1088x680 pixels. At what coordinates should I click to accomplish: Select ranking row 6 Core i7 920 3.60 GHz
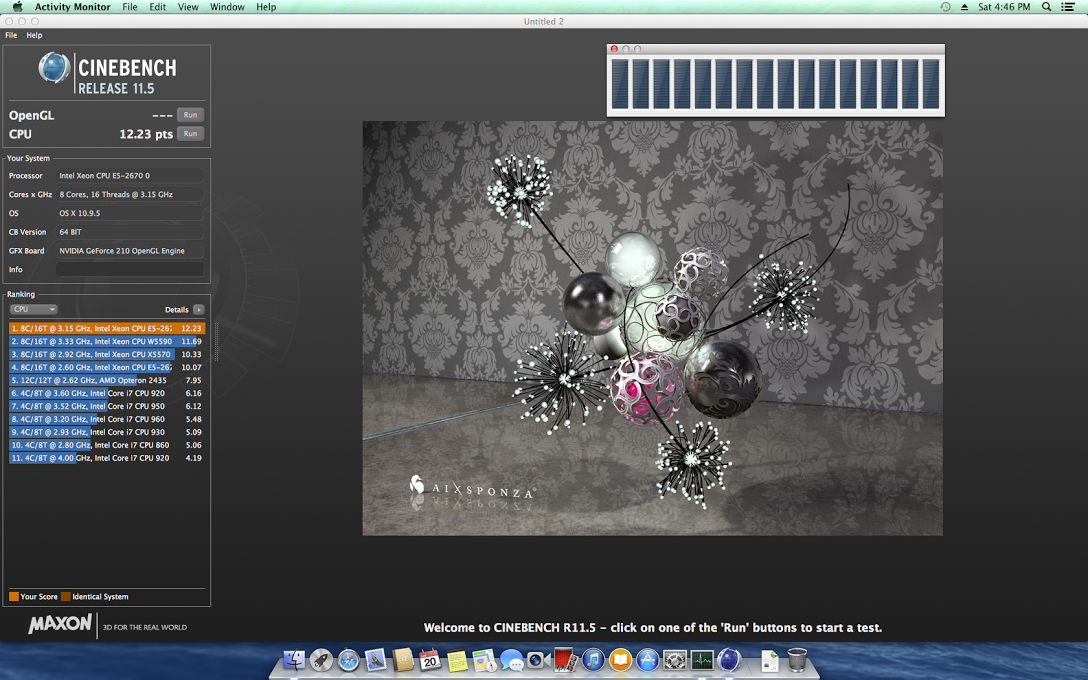pyautogui.click(x=107, y=393)
